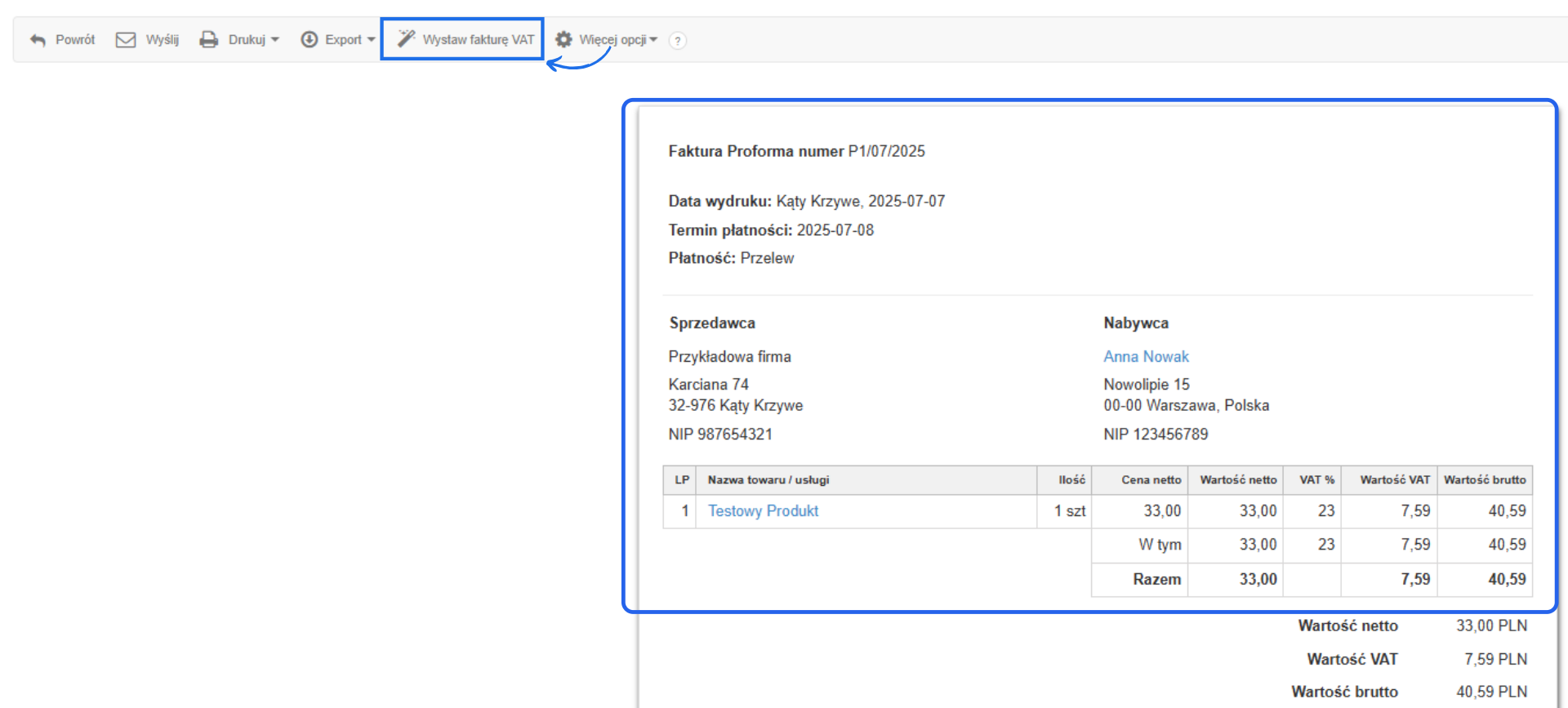This screenshot has height=708, width=1568.
Task: Click the Export download icon
Action: coord(310,39)
